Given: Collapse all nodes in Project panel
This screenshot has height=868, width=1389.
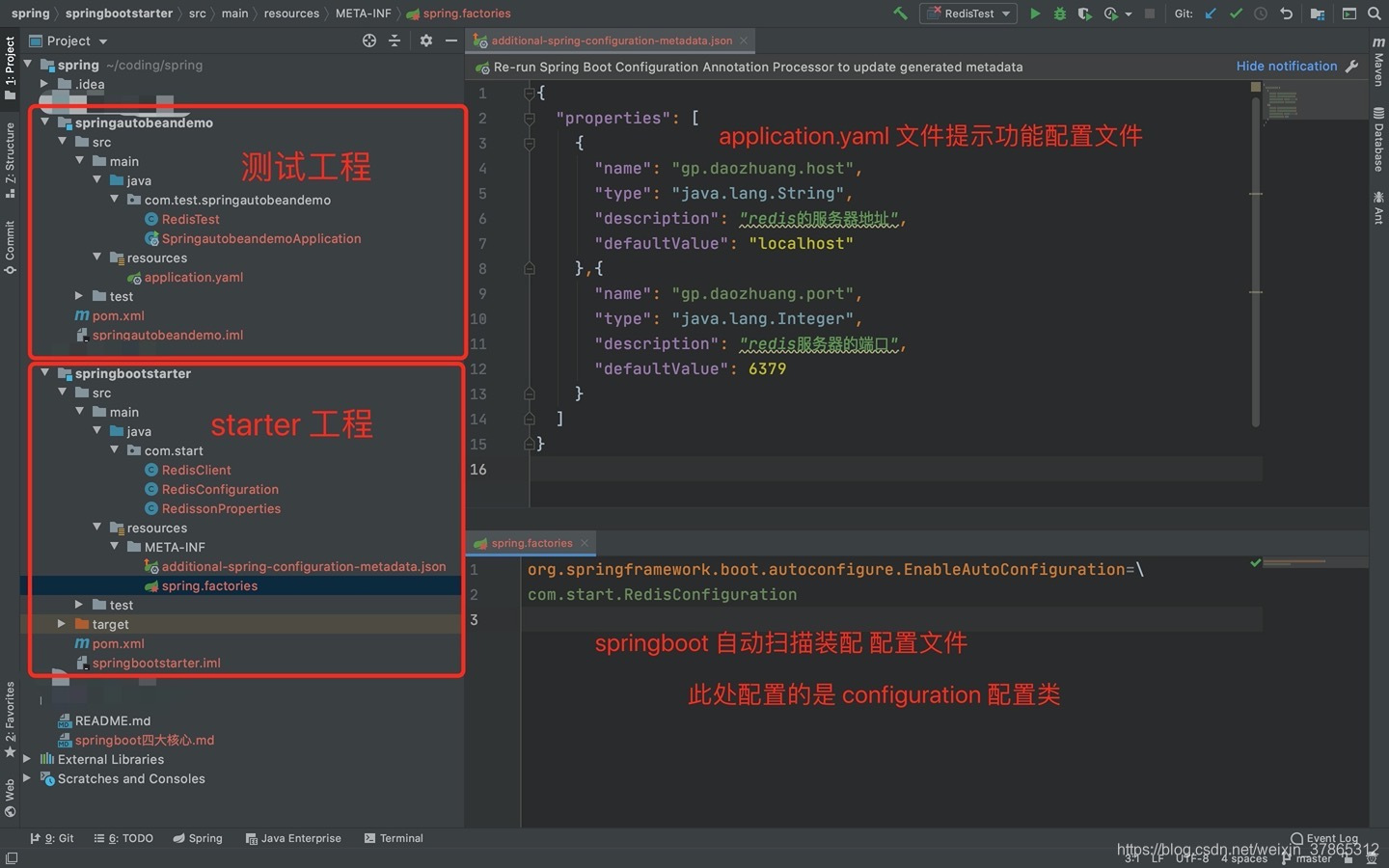Looking at the screenshot, I should [394, 41].
